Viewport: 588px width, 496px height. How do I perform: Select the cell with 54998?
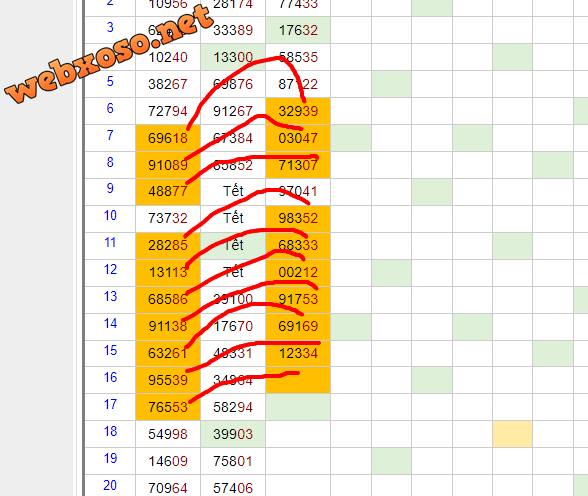point(168,434)
